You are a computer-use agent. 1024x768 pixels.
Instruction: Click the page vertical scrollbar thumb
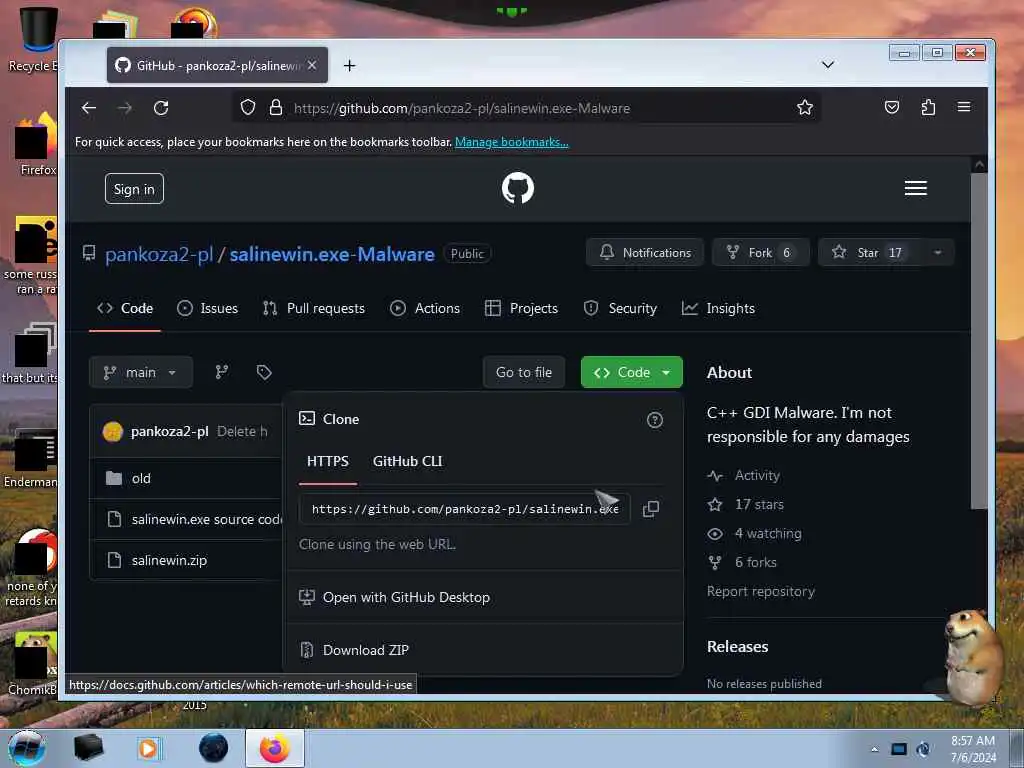[978, 340]
